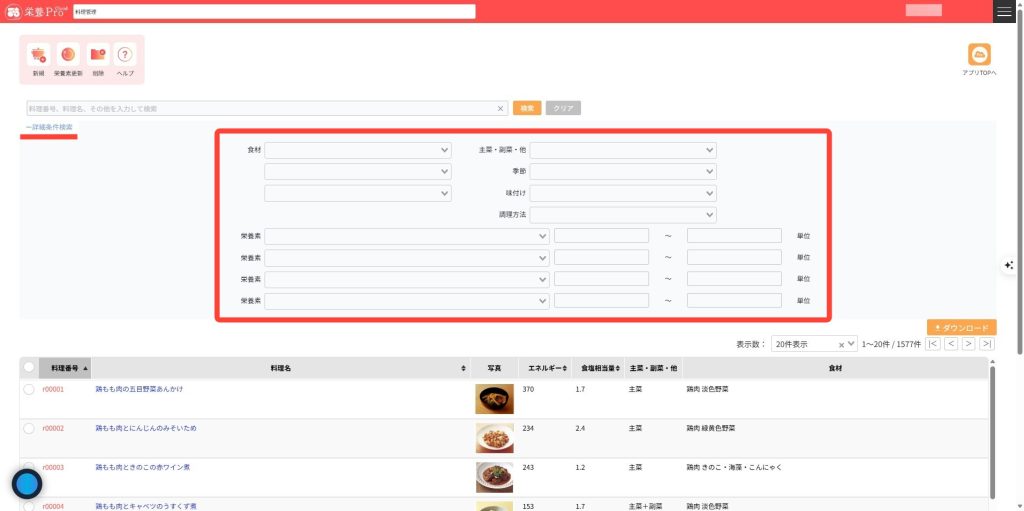Click the 新規 (new recipe) icon

pos(38,56)
